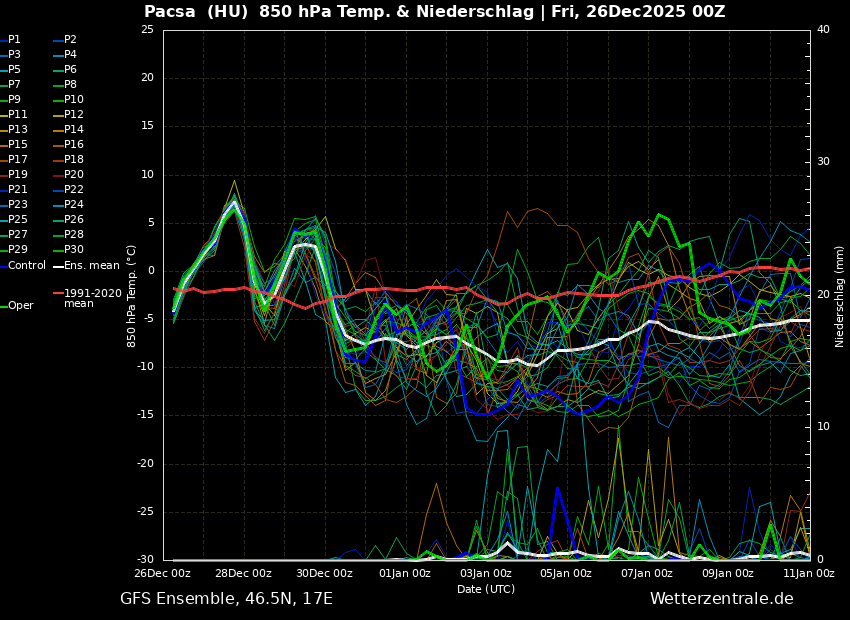Click the P16 legend entry
Viewport: 850px width, 620px height.
point(74,145)
